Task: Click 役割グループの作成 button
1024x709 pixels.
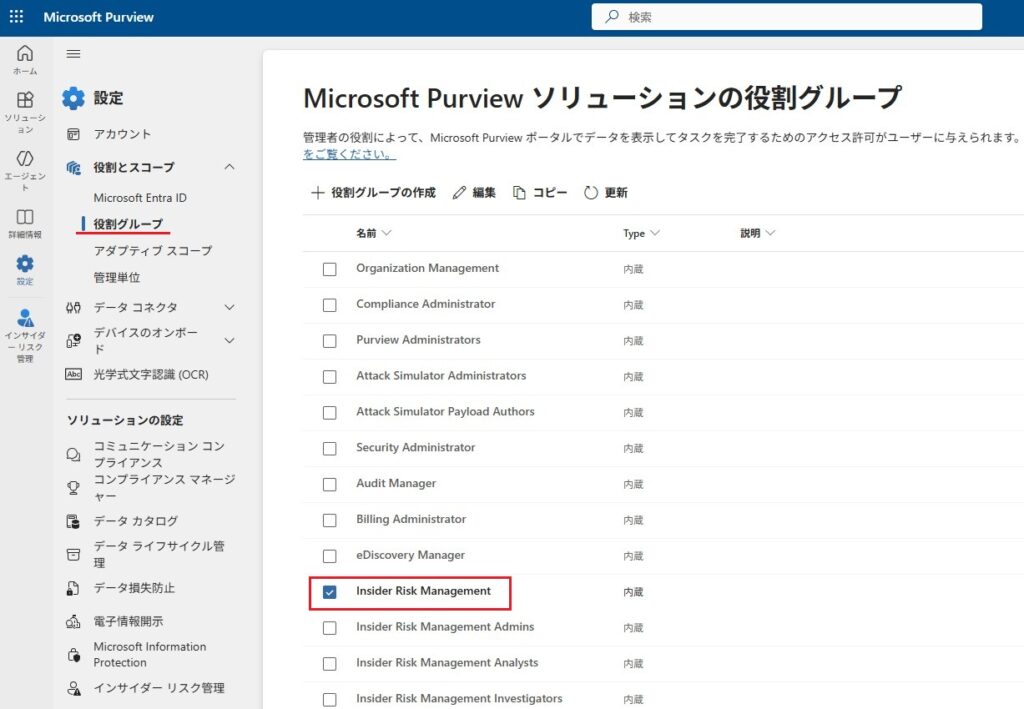Action: (373, 193)
